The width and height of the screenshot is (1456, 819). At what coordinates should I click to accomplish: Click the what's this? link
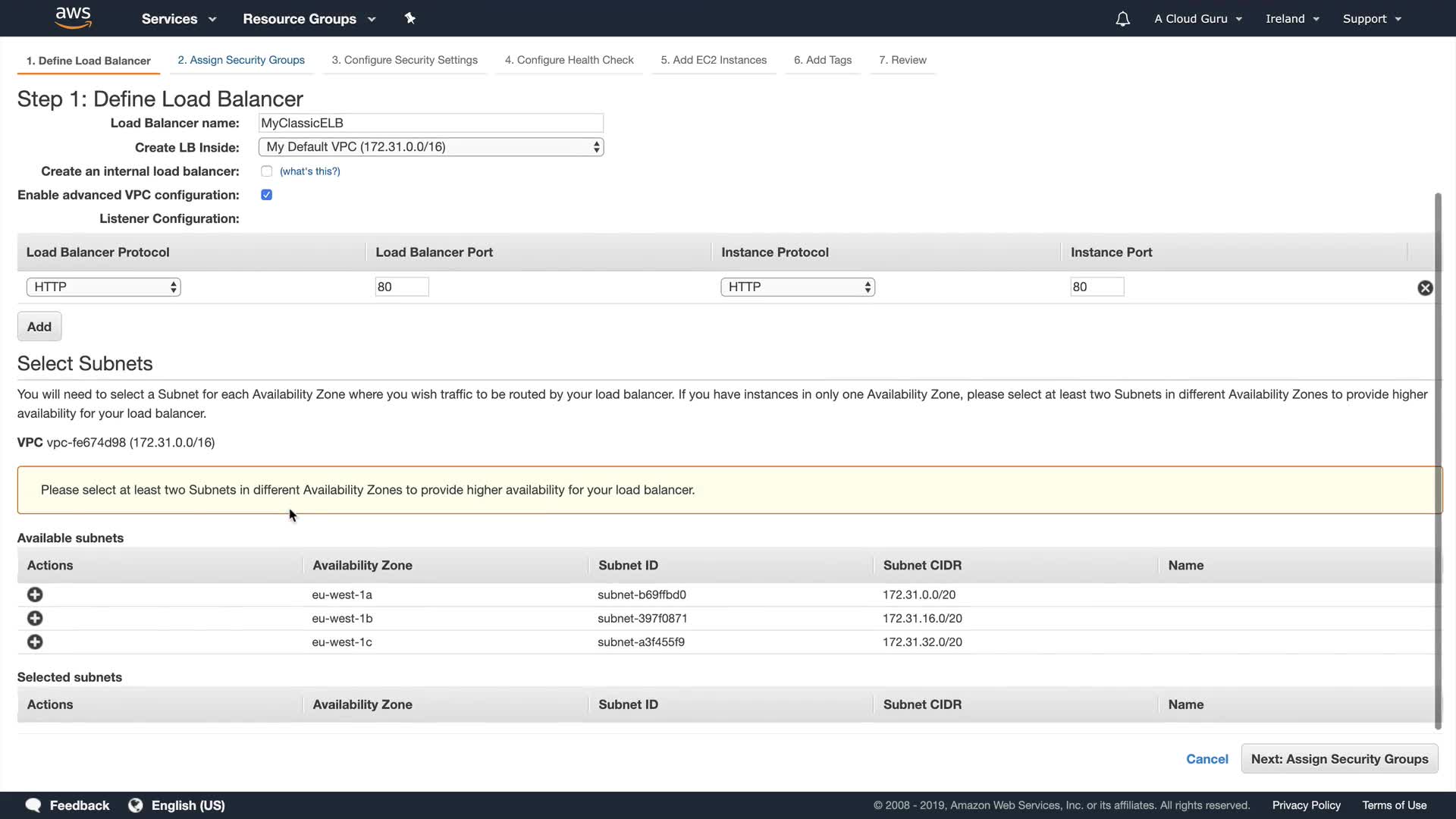tap(309, 171)
